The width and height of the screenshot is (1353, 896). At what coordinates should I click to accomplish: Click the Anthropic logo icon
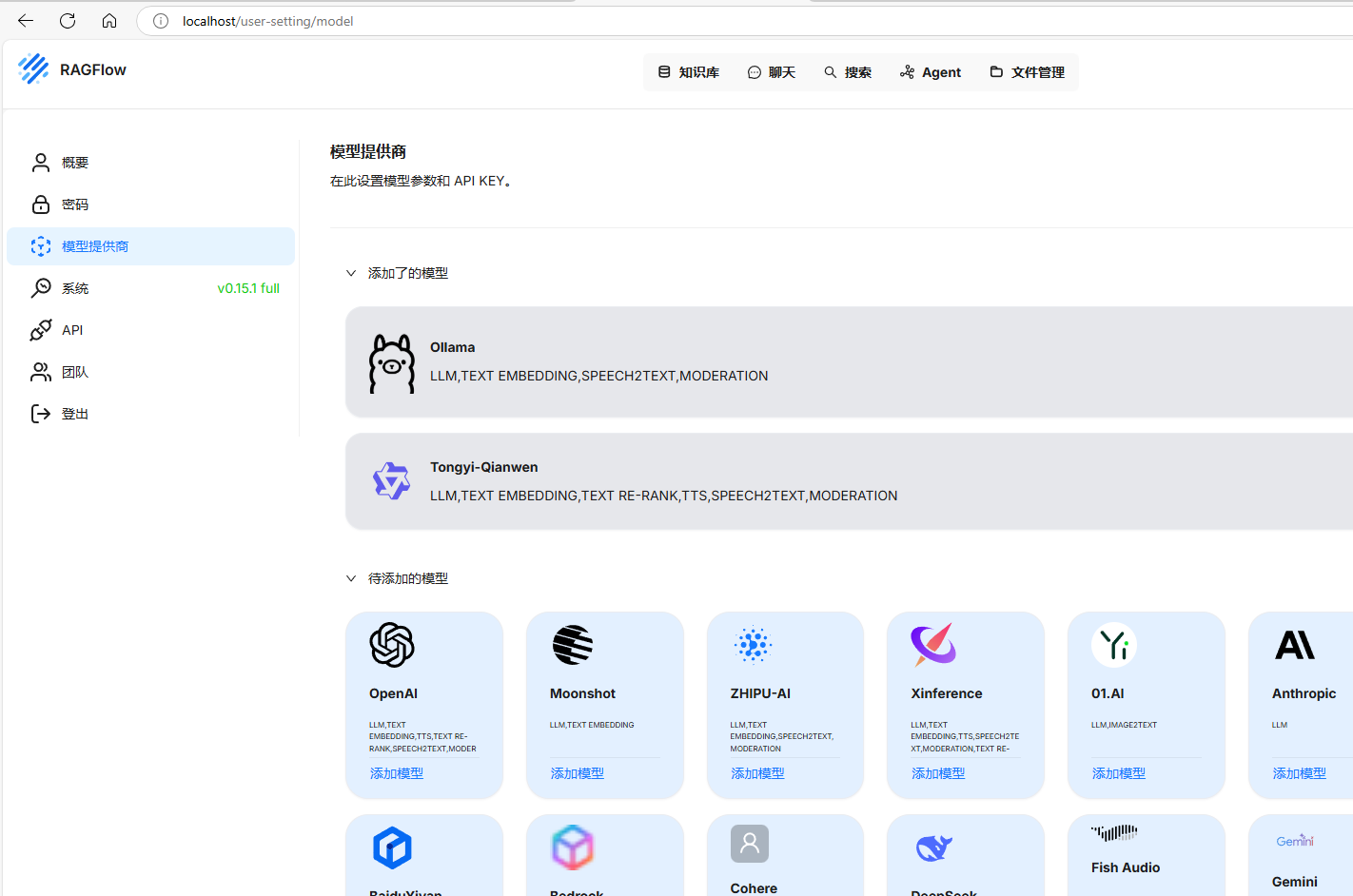tap(1295, 645)
